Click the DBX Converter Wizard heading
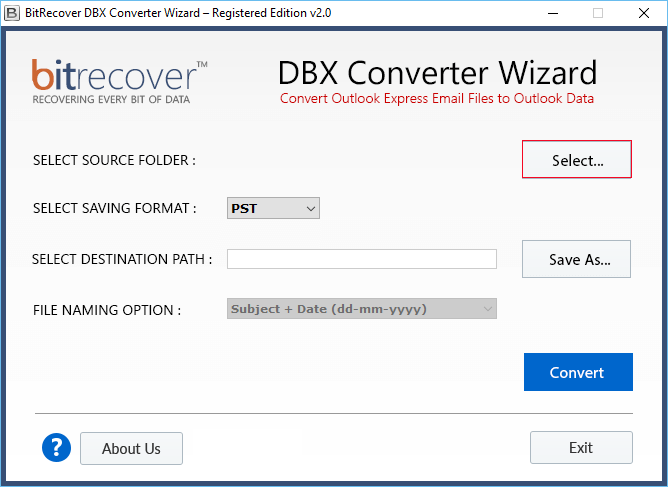This screenshot has width=668, height=487. (x=437, y=72)
